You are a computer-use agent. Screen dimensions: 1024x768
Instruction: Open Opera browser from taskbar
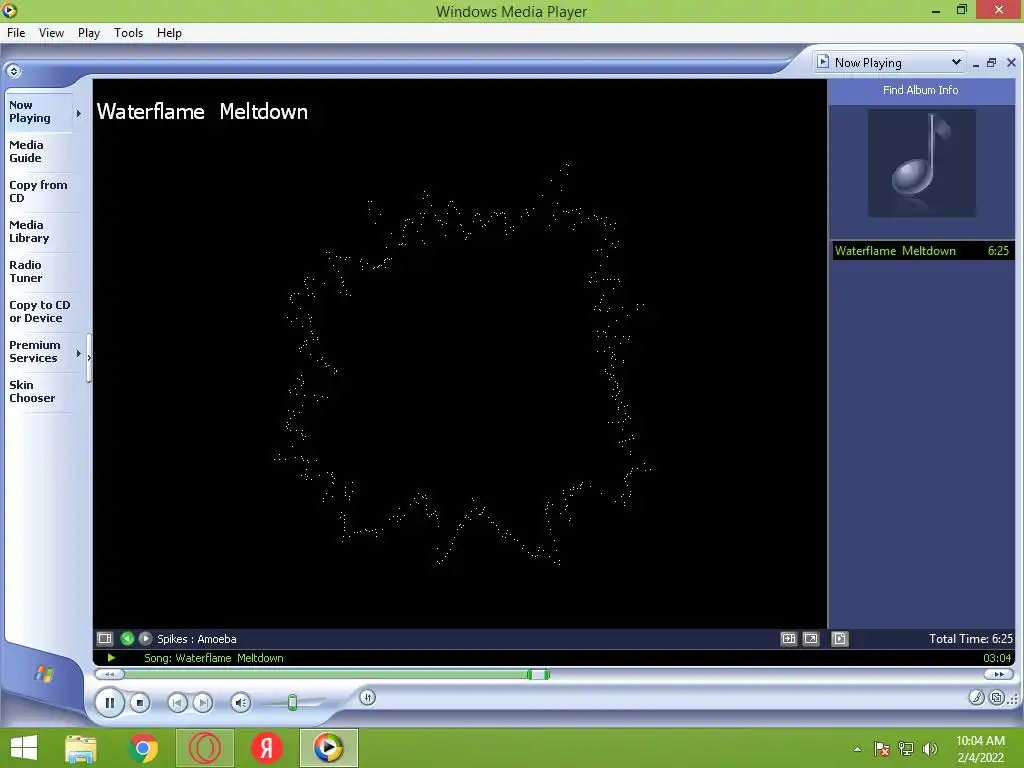point(204,748)
